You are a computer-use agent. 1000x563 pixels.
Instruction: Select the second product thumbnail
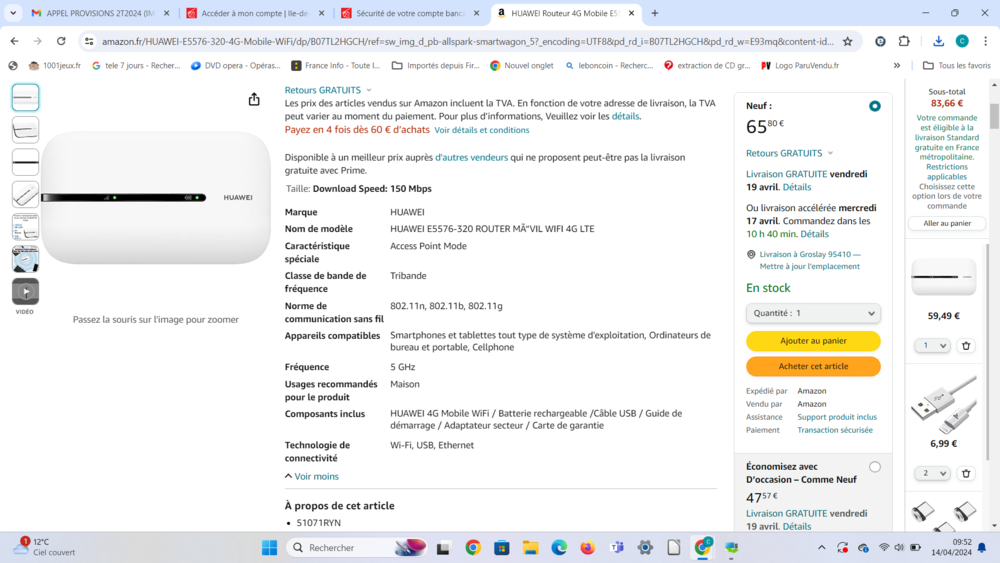(26, 130)
